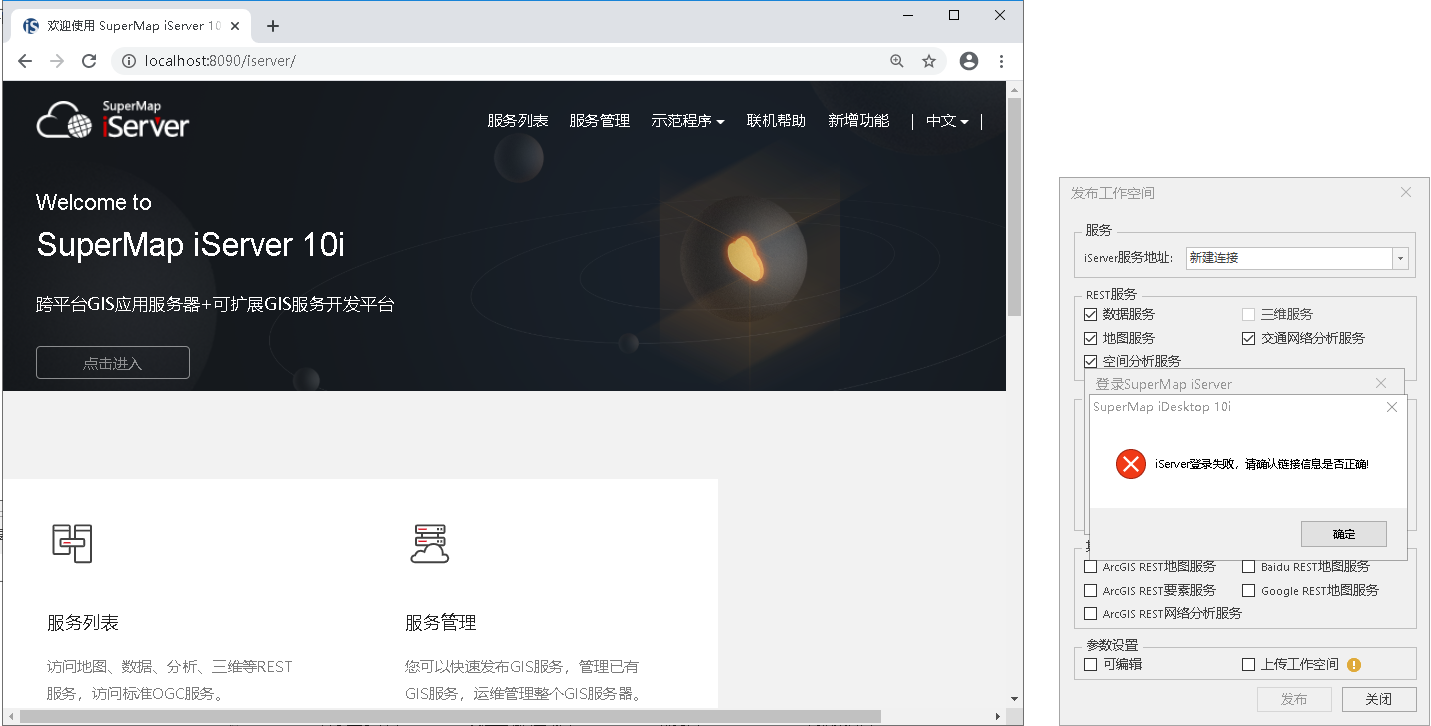The image size is (1431, 726).
Task: Open 服务列表 in the top navigation
Action: pyautogui.click(x=518, y=121)
